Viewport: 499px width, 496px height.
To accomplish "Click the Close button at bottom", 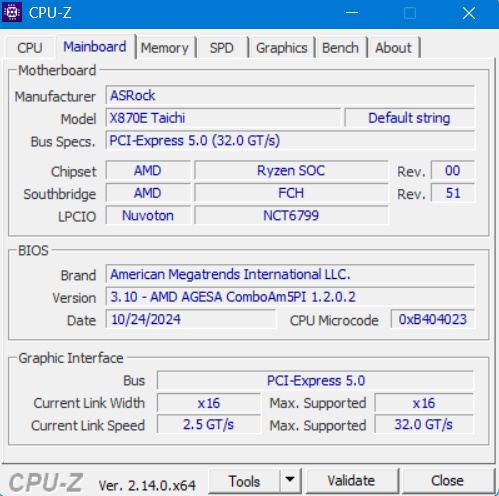I will [x=447, y=481].
